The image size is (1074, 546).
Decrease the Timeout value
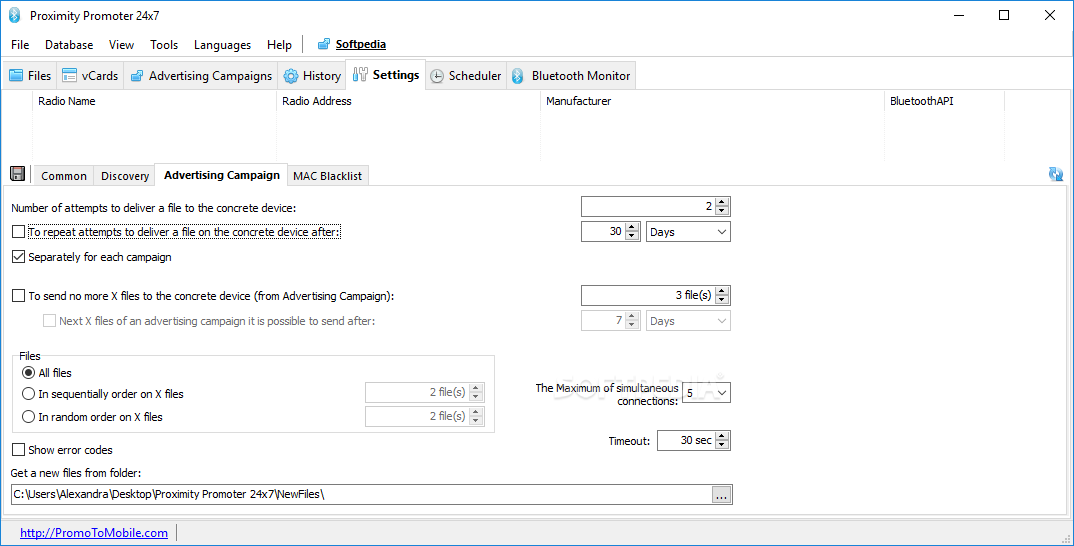coord(723,445)
